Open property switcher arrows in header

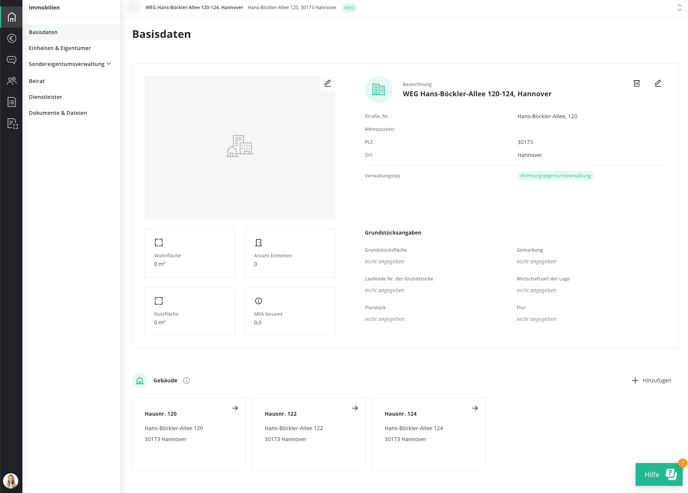pos(679,8)
